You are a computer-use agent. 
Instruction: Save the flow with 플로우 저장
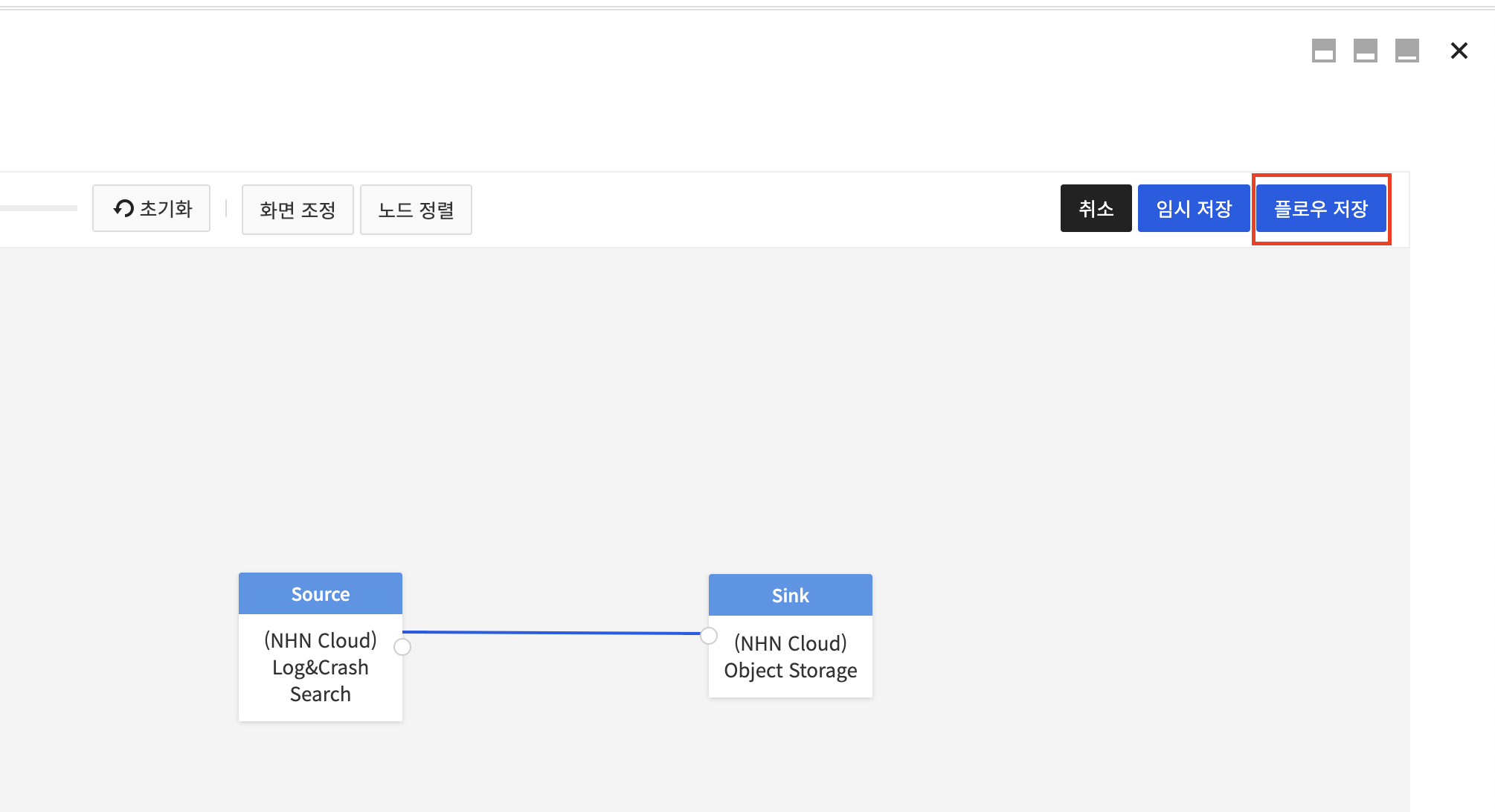point(1320,208)
